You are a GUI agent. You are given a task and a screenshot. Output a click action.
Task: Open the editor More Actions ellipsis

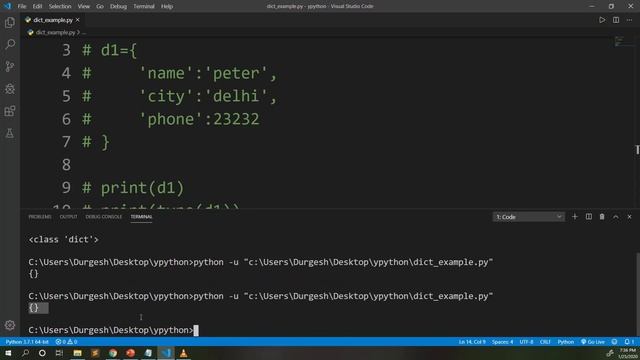[629, 20]
